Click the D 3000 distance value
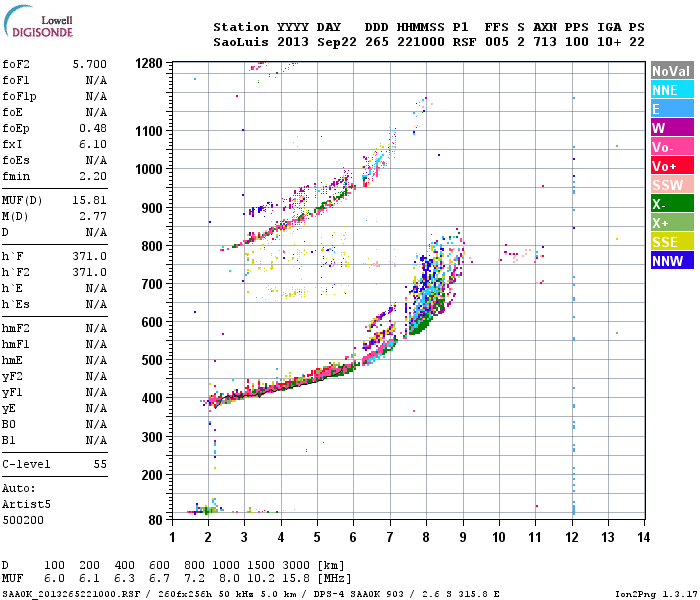 (296, 566)
